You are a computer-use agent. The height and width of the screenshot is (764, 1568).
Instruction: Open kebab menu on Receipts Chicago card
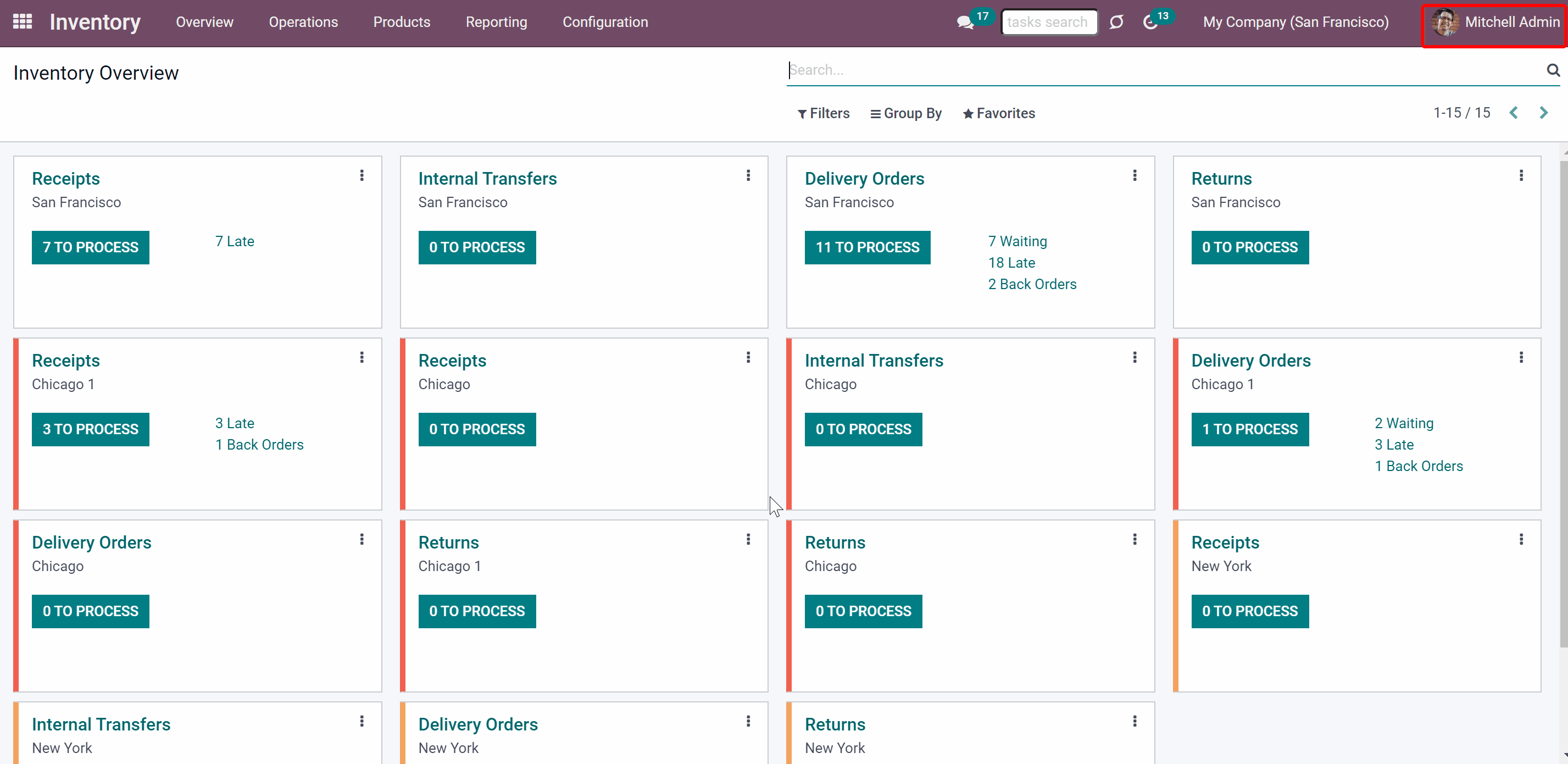[x=748, y=357]
